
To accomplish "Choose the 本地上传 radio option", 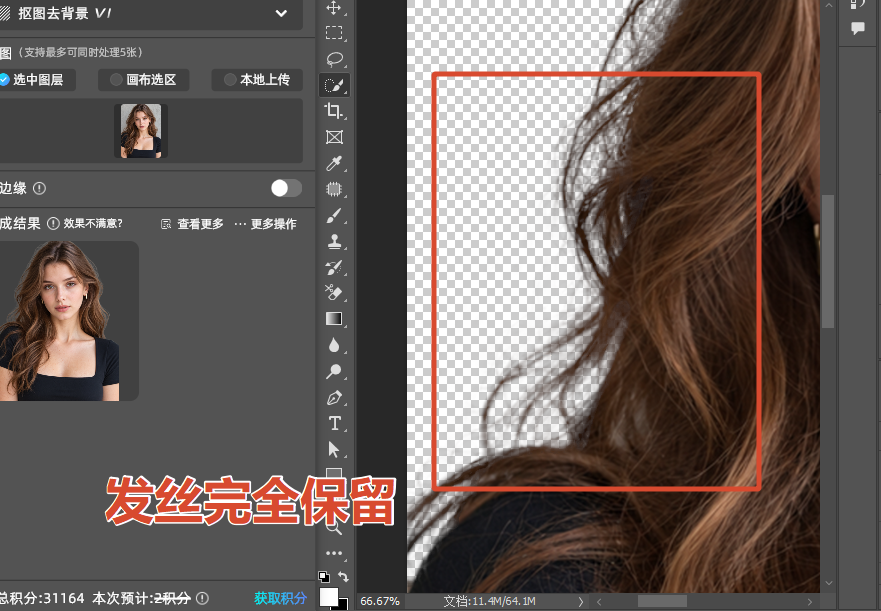I will coord(257,80).
